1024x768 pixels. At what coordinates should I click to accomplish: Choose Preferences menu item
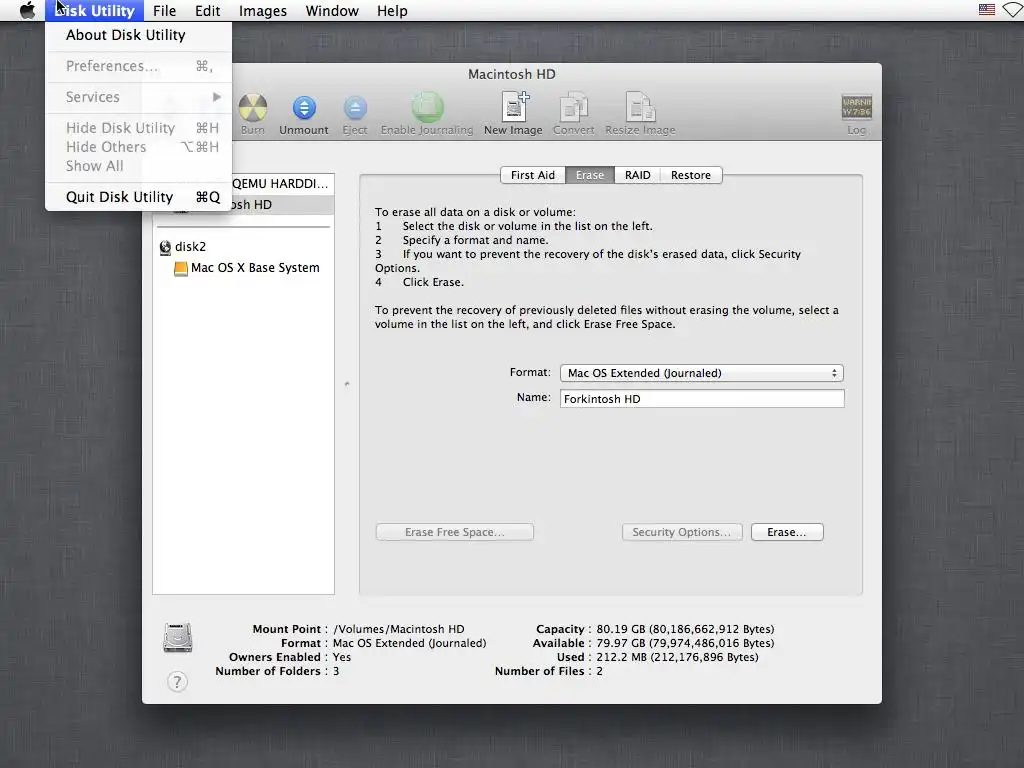pos(138,66)
